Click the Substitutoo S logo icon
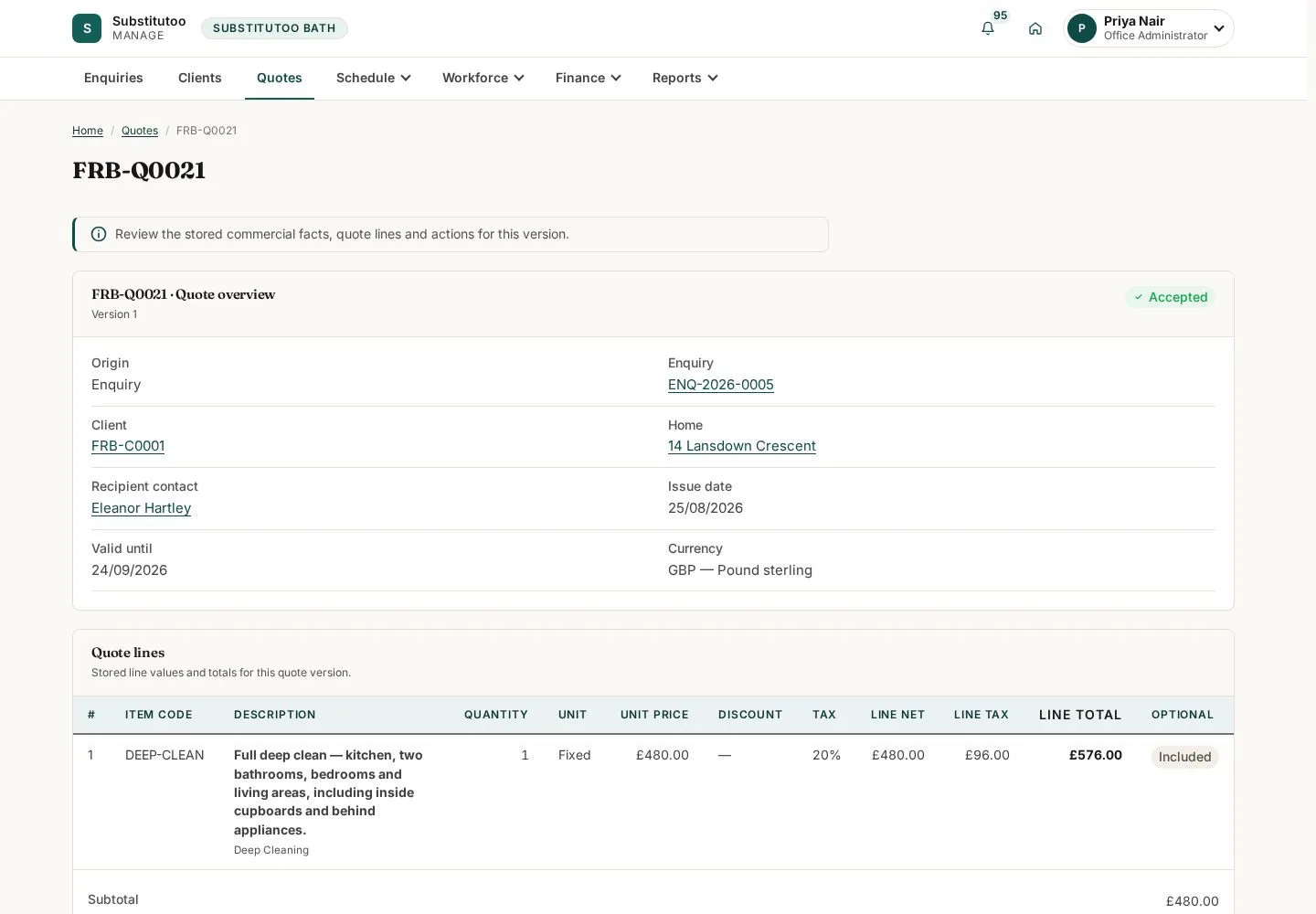 (x=87, y=28)
